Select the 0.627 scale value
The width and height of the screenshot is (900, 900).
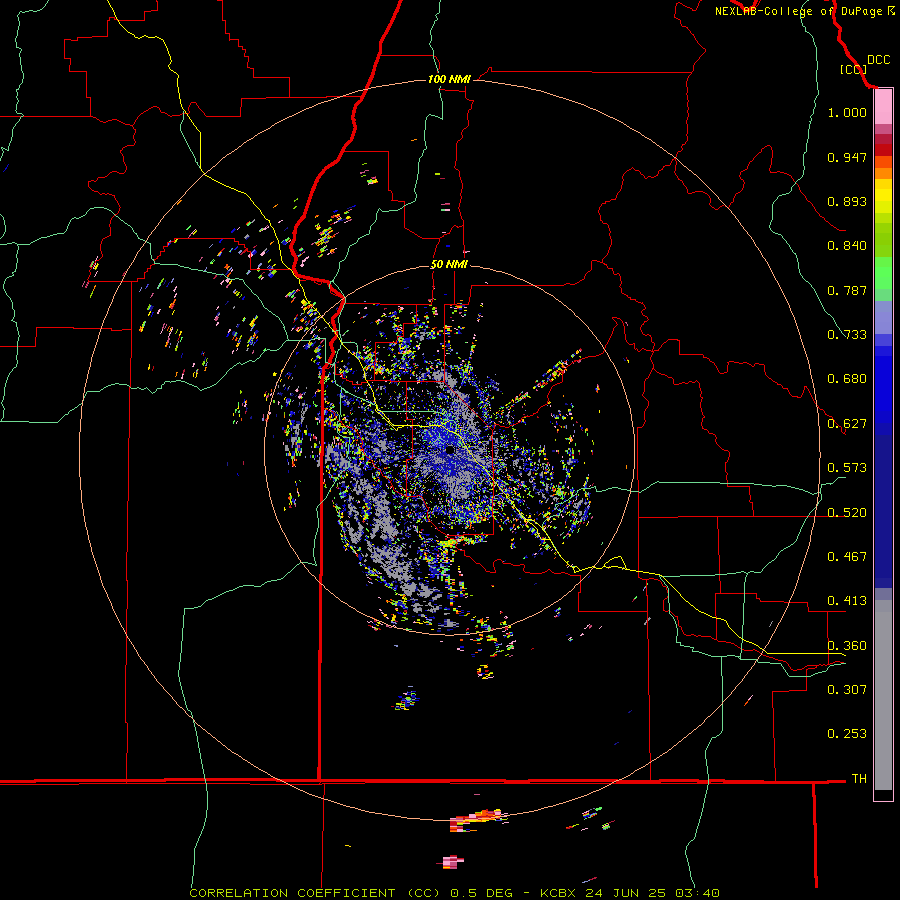point(847,424)
